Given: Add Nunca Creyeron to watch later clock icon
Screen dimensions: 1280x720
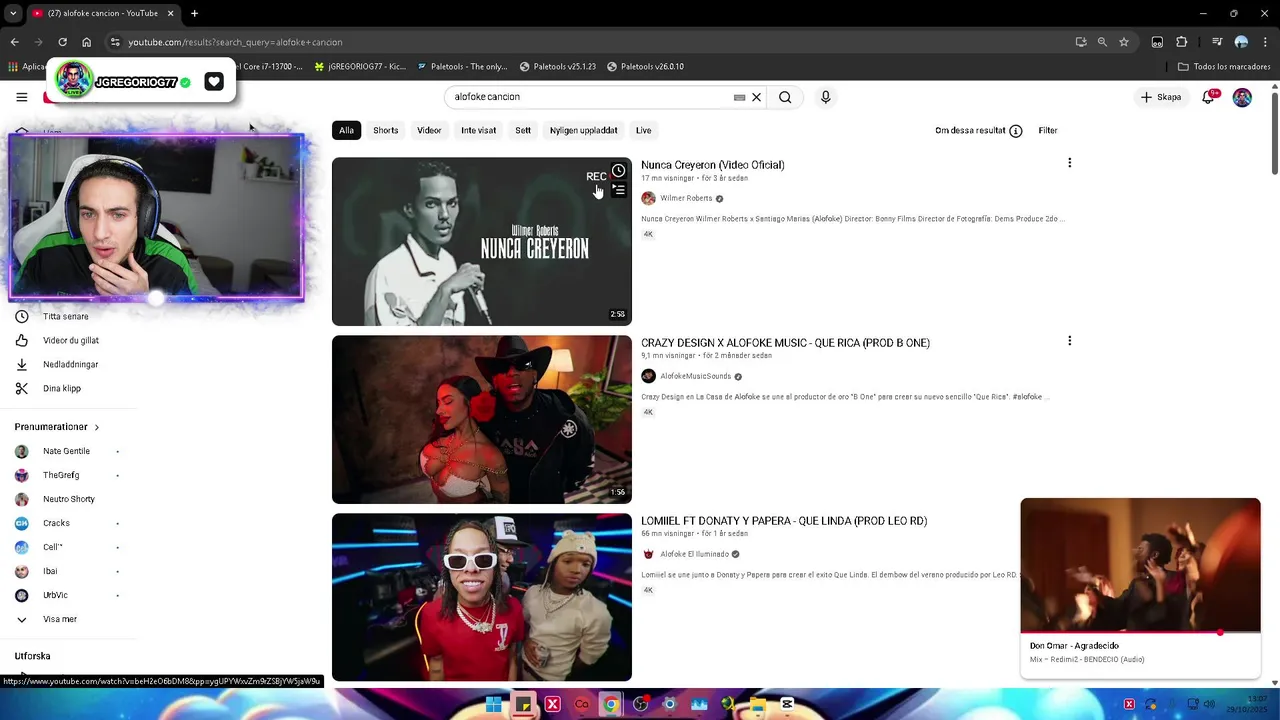Looking at the screenshot, I should pyautogui.click(x=618, y=171).
